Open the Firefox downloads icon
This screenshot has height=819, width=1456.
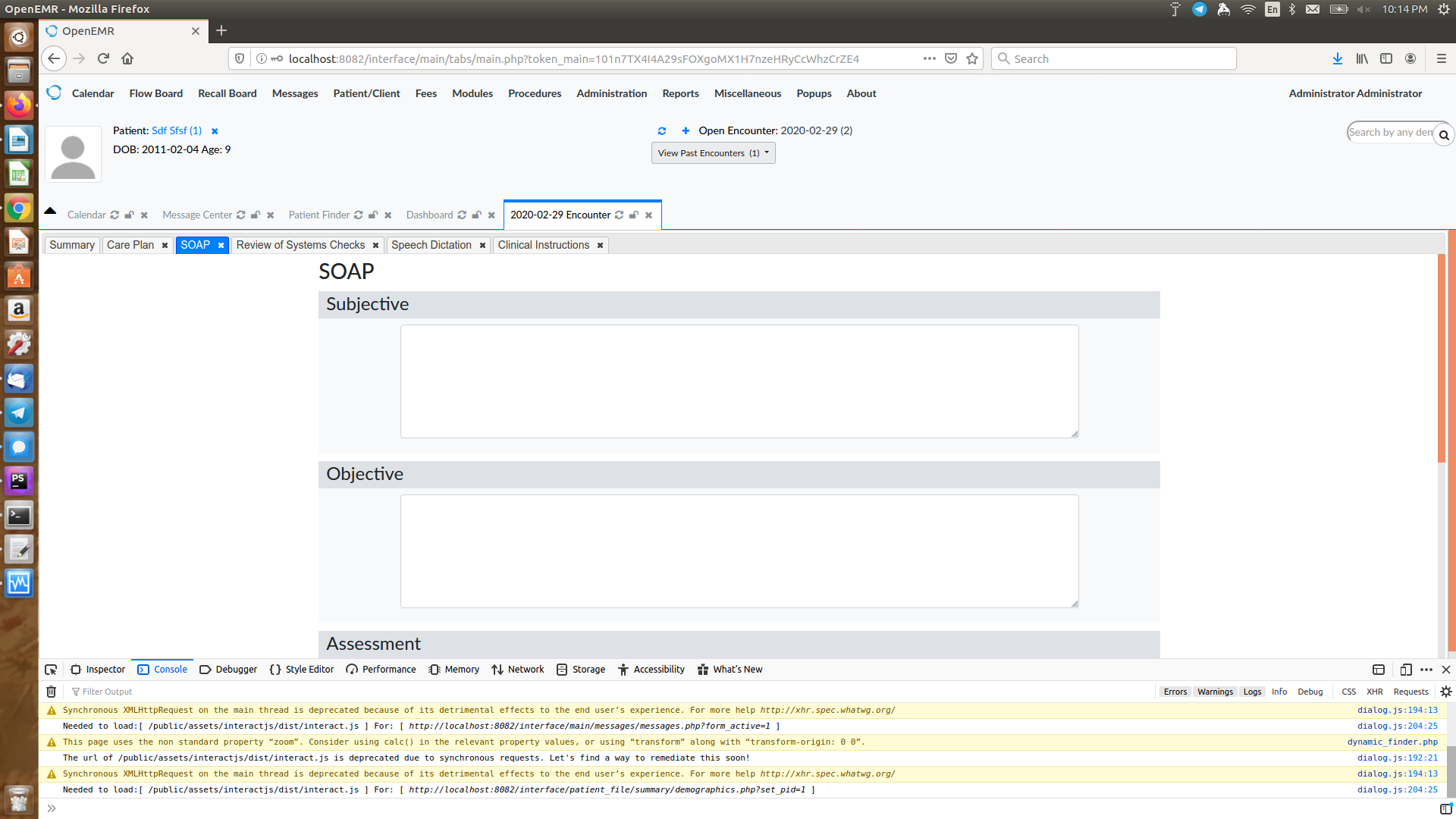[x=1337, y=58]
